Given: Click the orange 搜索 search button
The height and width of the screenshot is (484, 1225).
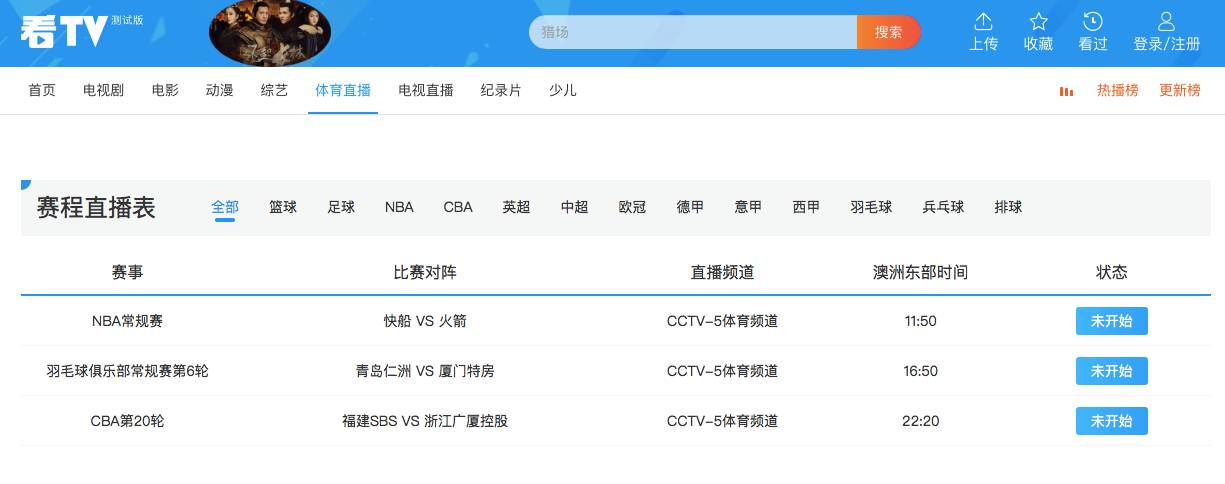Looking at the screenshot, I should [x=888, y=32].
